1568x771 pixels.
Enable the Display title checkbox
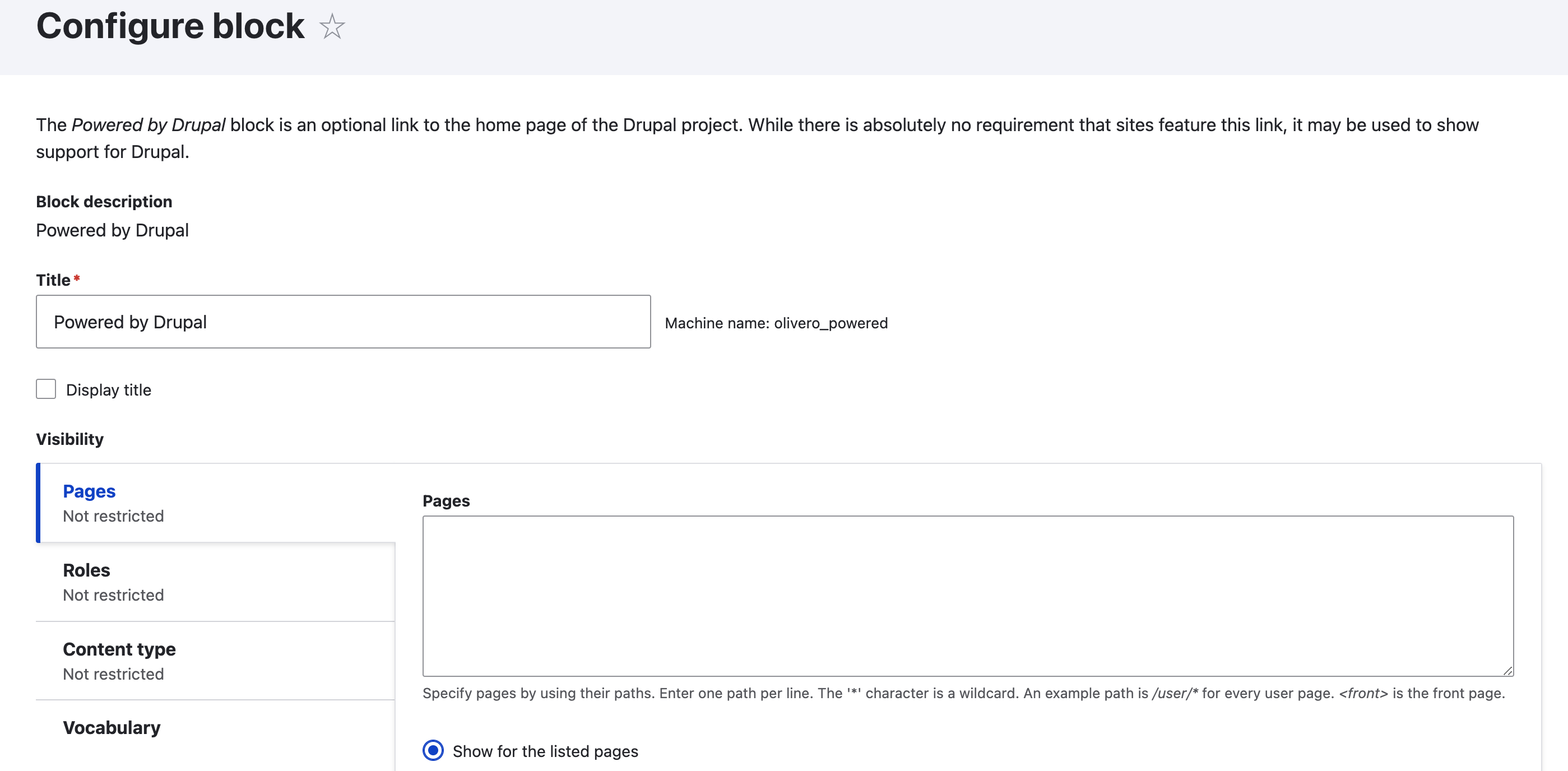tap(45, 389)
